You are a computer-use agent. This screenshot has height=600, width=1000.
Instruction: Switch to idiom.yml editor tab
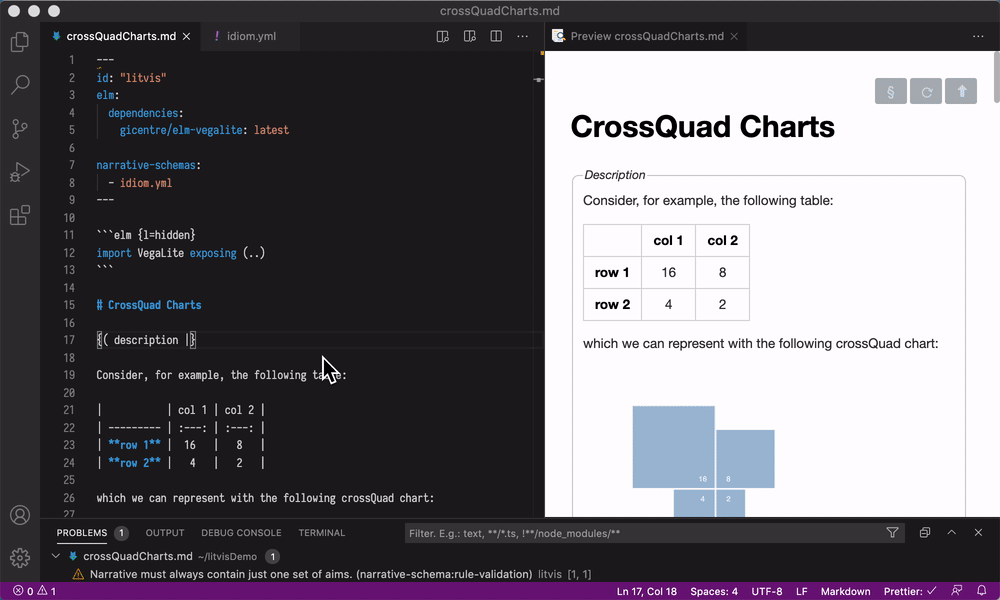[x=251, y=36]
